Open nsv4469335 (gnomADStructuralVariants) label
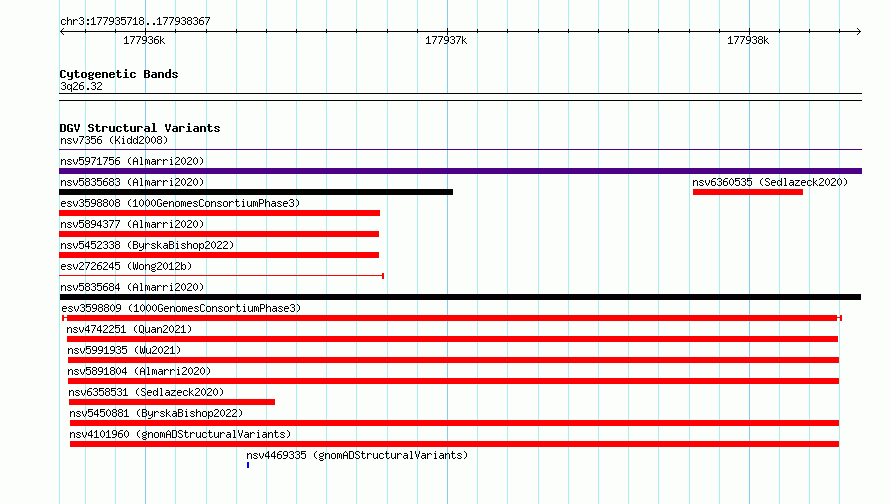This screenshot has width=890, height=504. (357, 455)
